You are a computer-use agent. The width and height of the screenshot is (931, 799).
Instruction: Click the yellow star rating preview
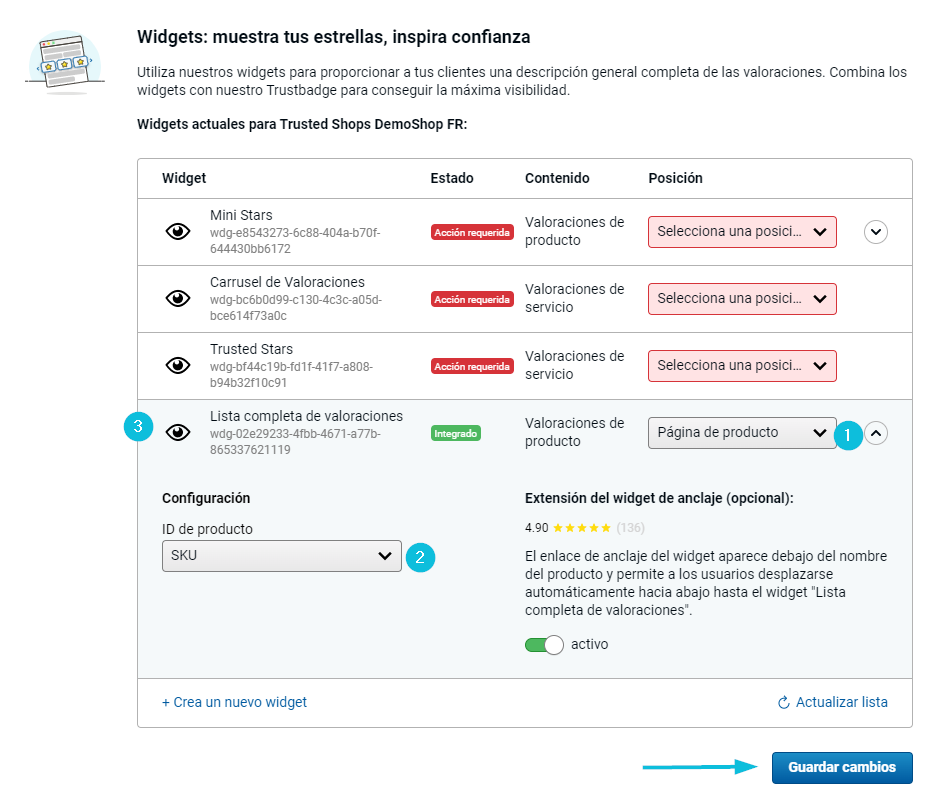[581, 527]
